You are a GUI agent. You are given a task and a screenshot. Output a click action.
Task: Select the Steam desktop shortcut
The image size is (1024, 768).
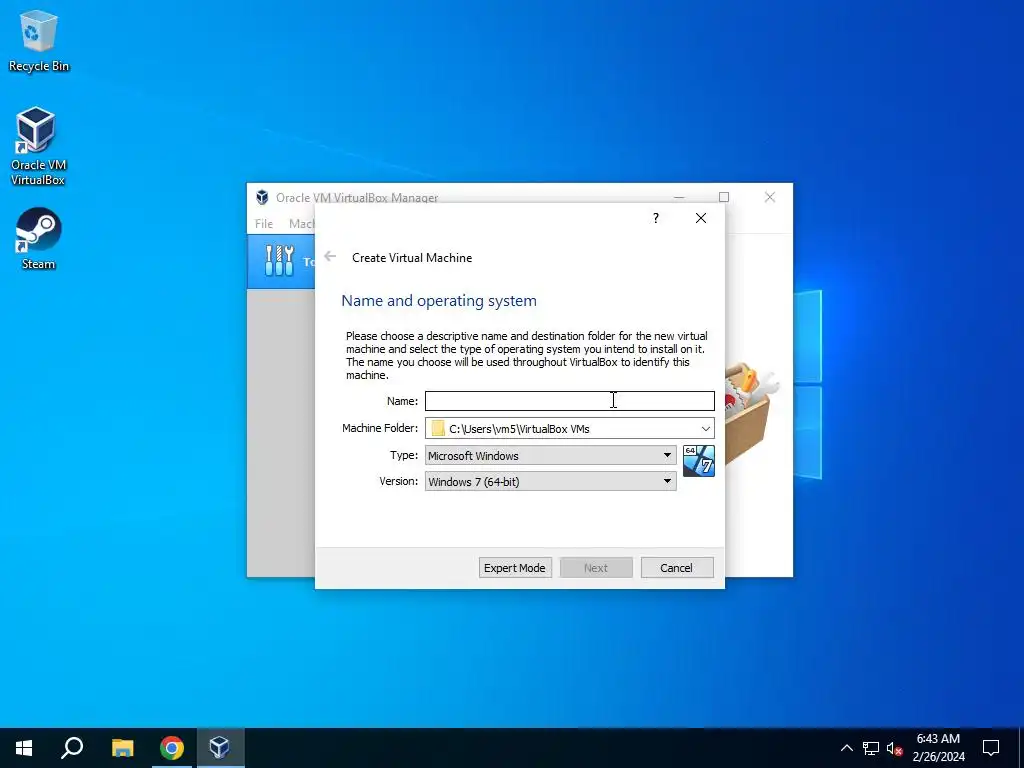pos(38,238)
